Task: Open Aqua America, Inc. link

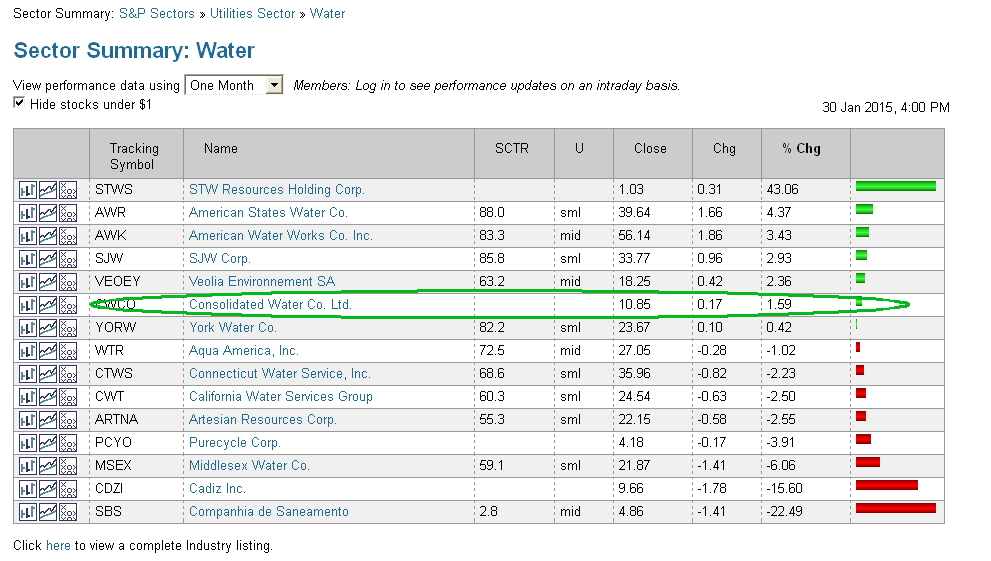Action: pyautogui.click(x=243, y=351)
